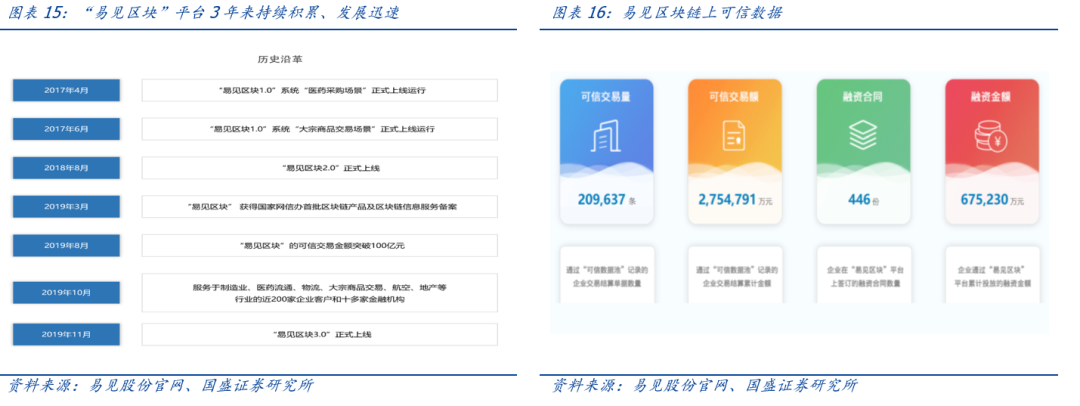Screen dimensions: 1080x406
Task: Open the 突破100亿元 milestone box
Action: (x=320, y=245)
